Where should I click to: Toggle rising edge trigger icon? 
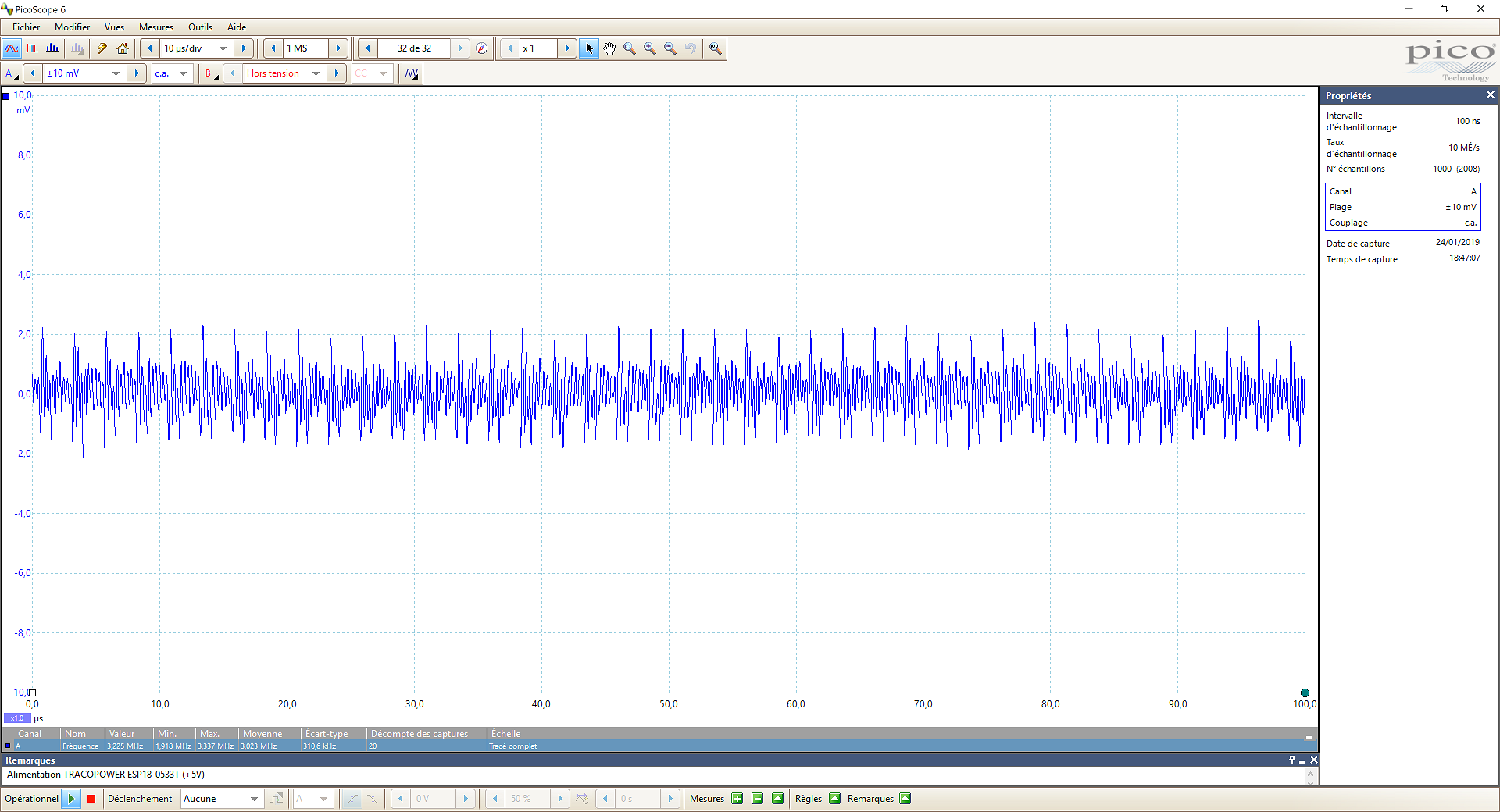(x=352, y=799)
